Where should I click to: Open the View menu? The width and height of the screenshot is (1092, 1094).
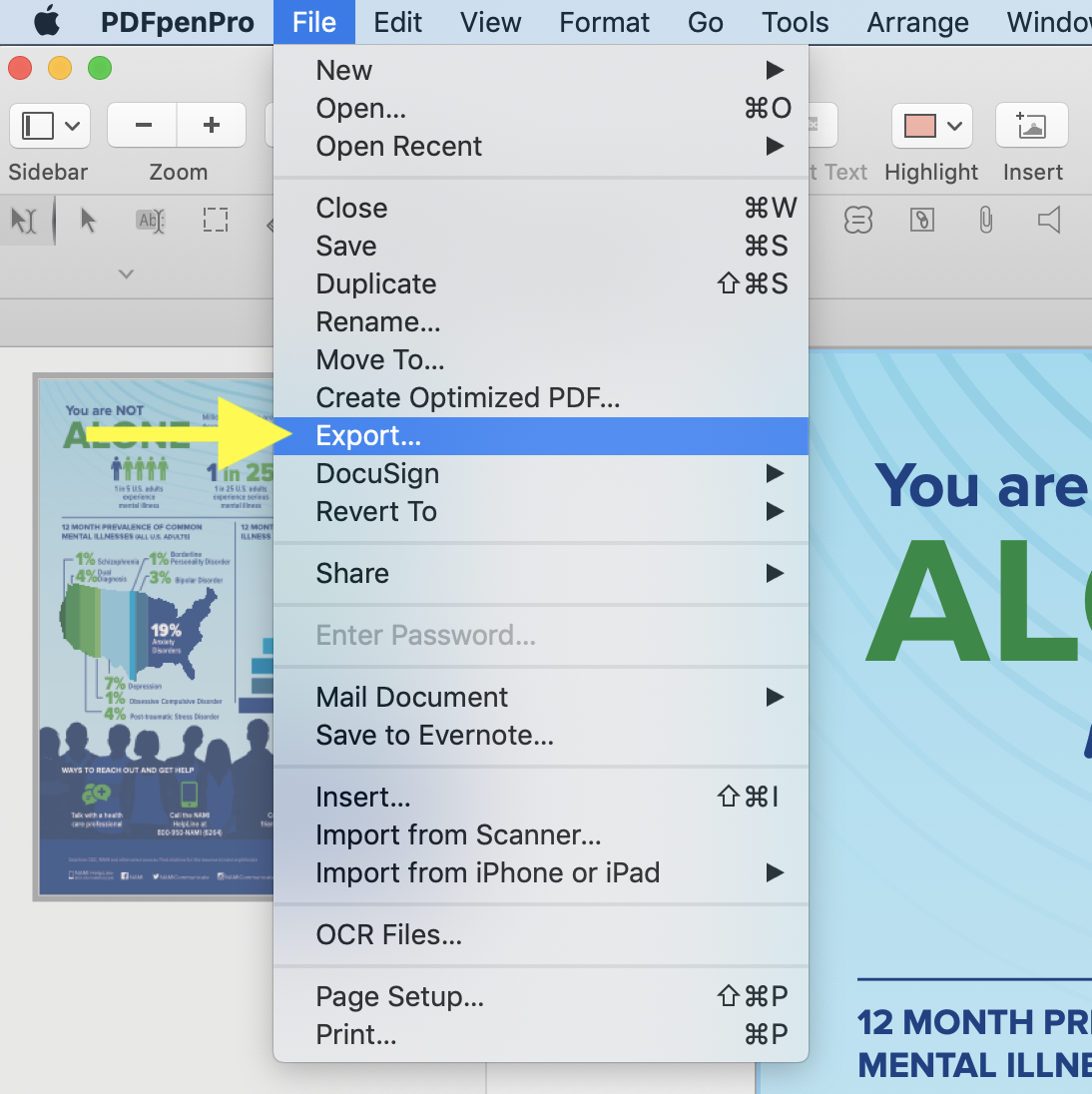click(x=490, y=22)
